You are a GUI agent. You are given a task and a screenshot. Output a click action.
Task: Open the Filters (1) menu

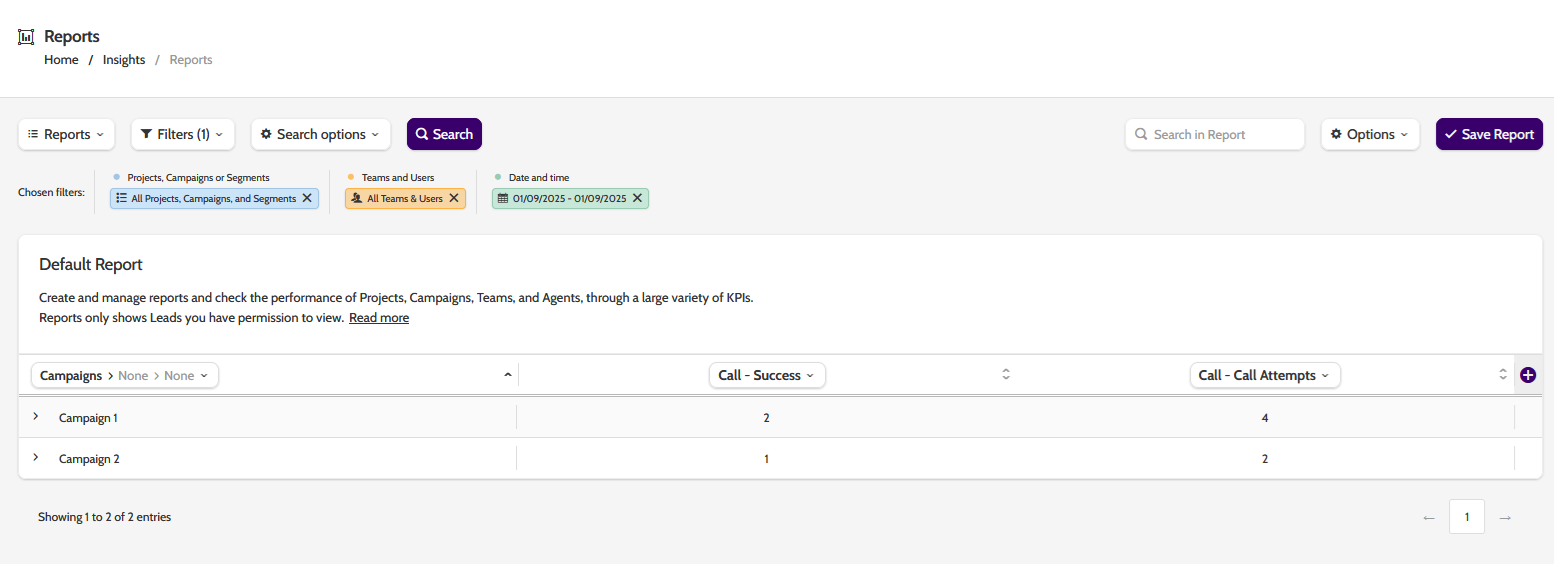coord(182,134)
